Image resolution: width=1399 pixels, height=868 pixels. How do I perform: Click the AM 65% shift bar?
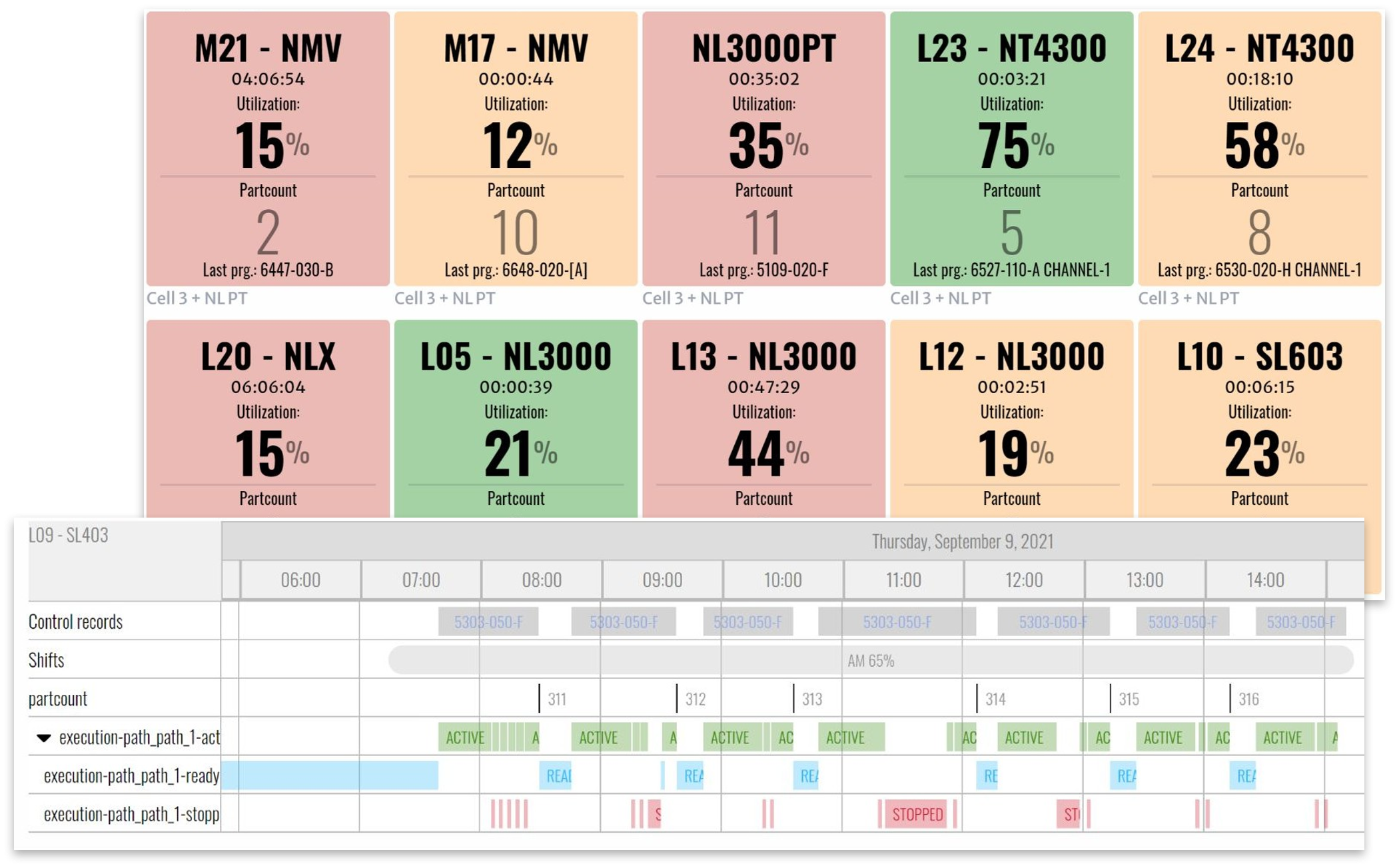click(x=870, y=660)
